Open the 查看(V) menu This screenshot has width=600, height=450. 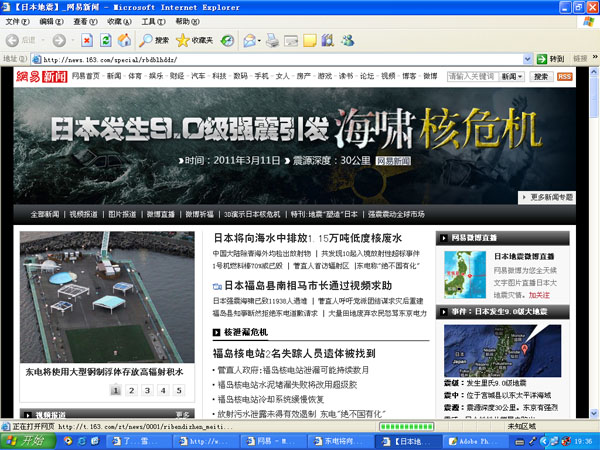point(84,21)
